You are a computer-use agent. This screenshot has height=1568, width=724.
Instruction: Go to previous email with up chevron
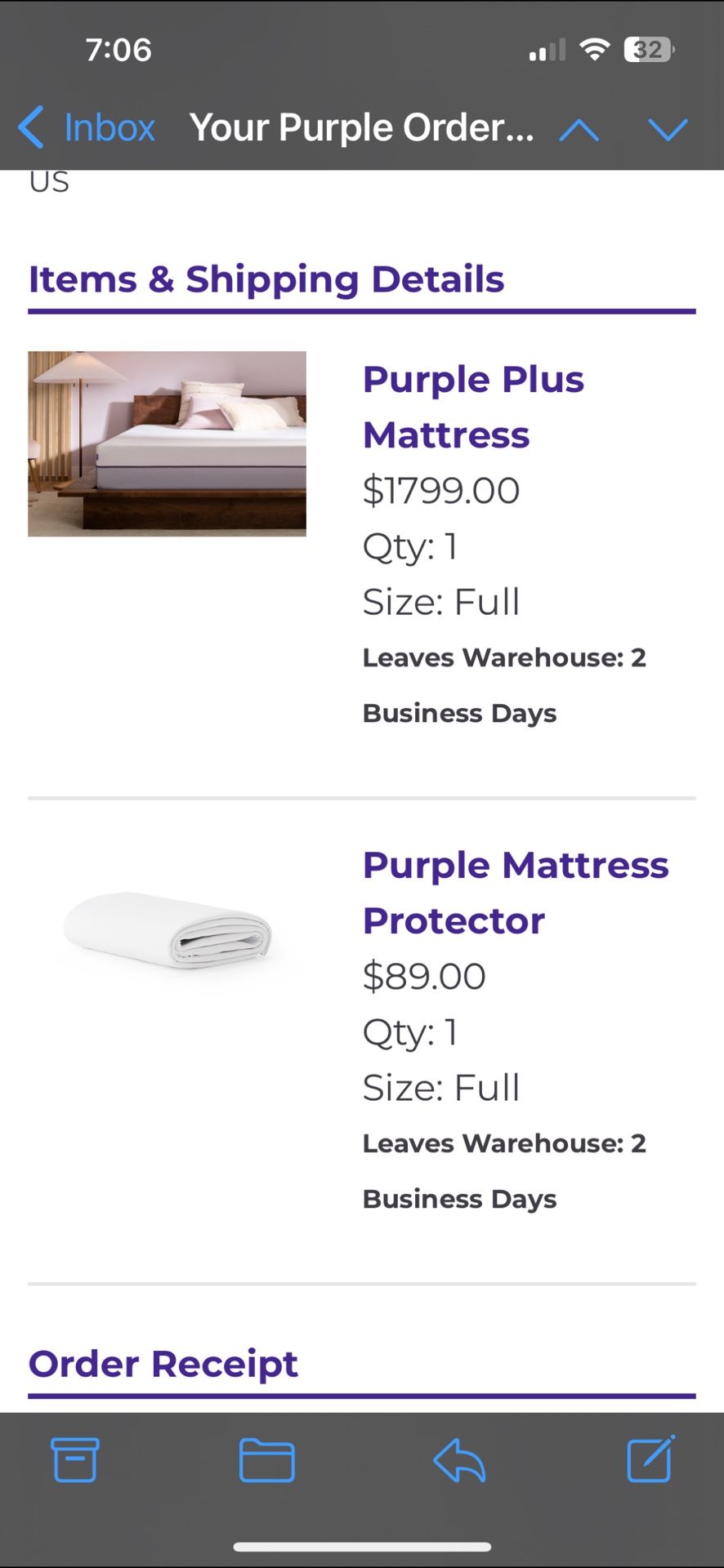(580, 129)
